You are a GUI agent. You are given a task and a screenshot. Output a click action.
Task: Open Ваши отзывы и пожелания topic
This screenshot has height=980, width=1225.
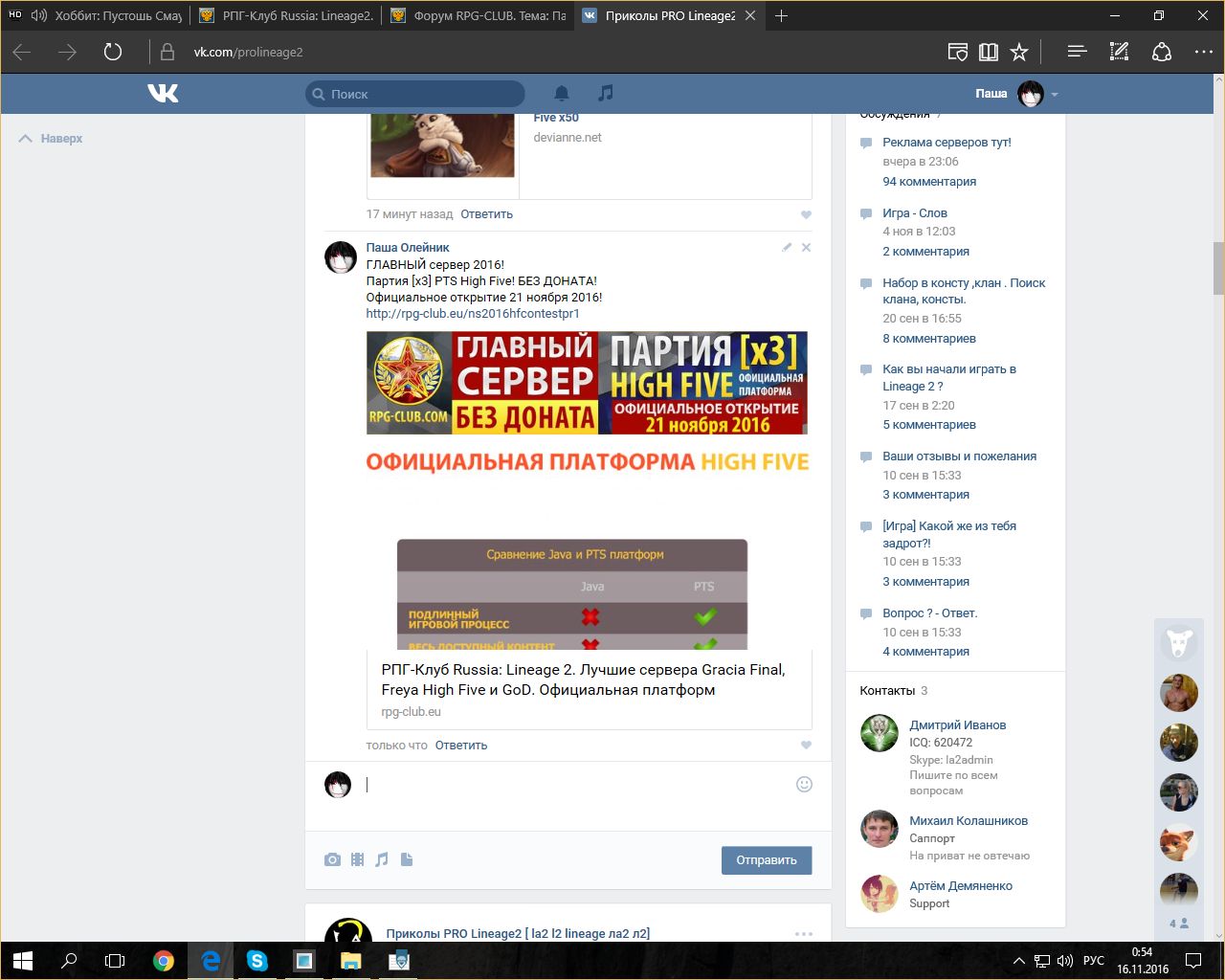coord(960,457)
